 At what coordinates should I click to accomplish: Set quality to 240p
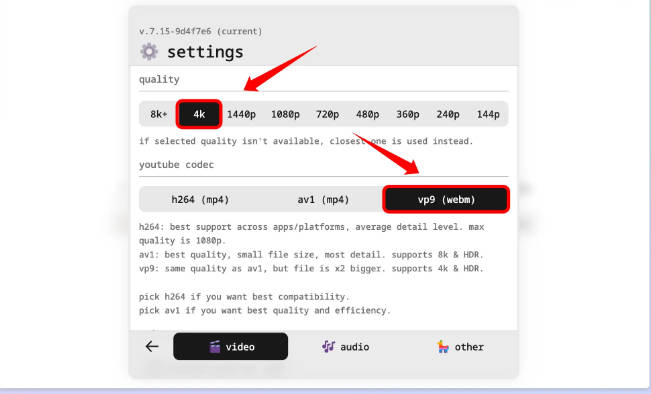click(x=448, y=114)
